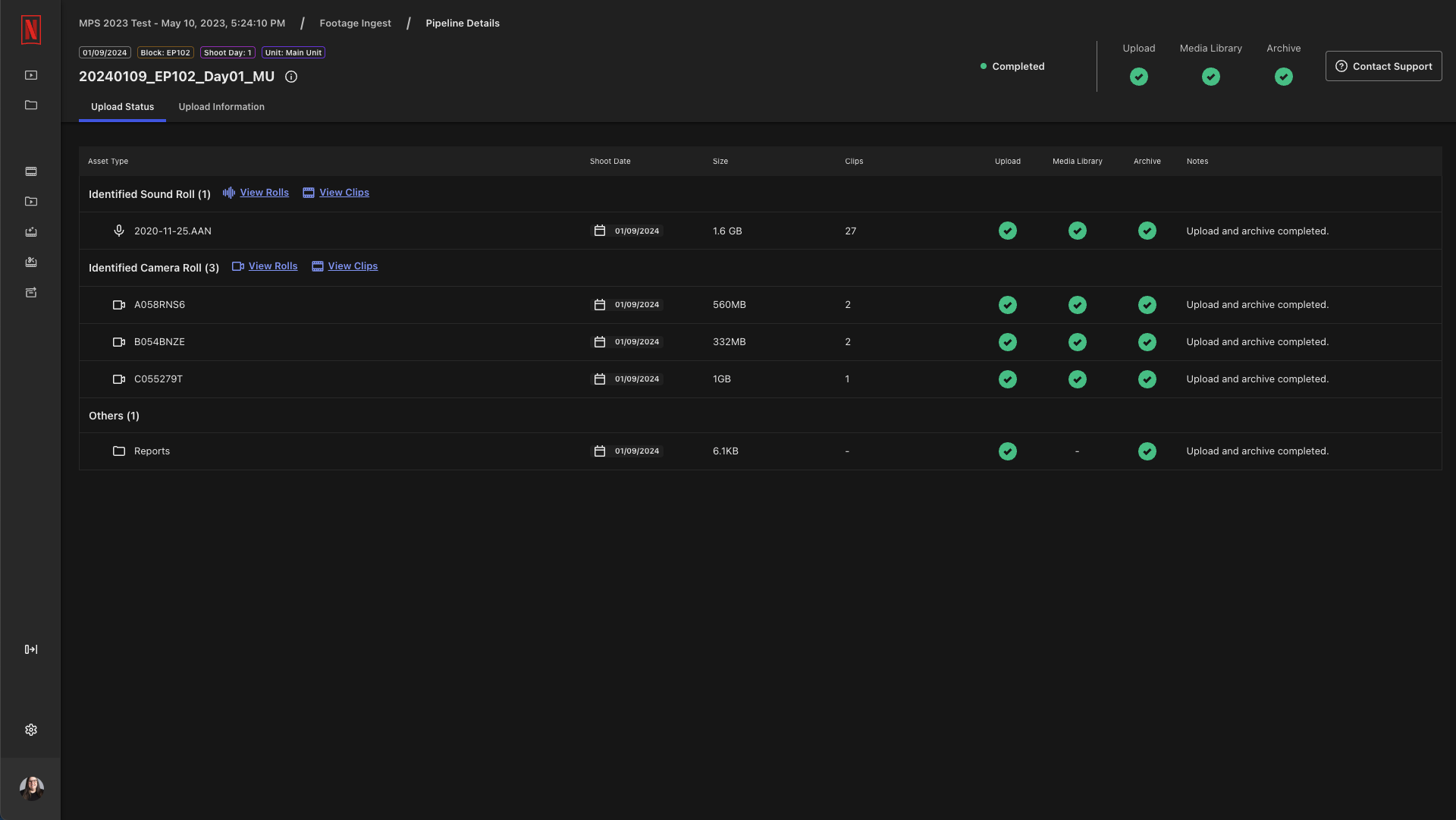Click calendar icon in Reports row
This screenshot has width=1456, height=820.
click(x=600, y=451)
